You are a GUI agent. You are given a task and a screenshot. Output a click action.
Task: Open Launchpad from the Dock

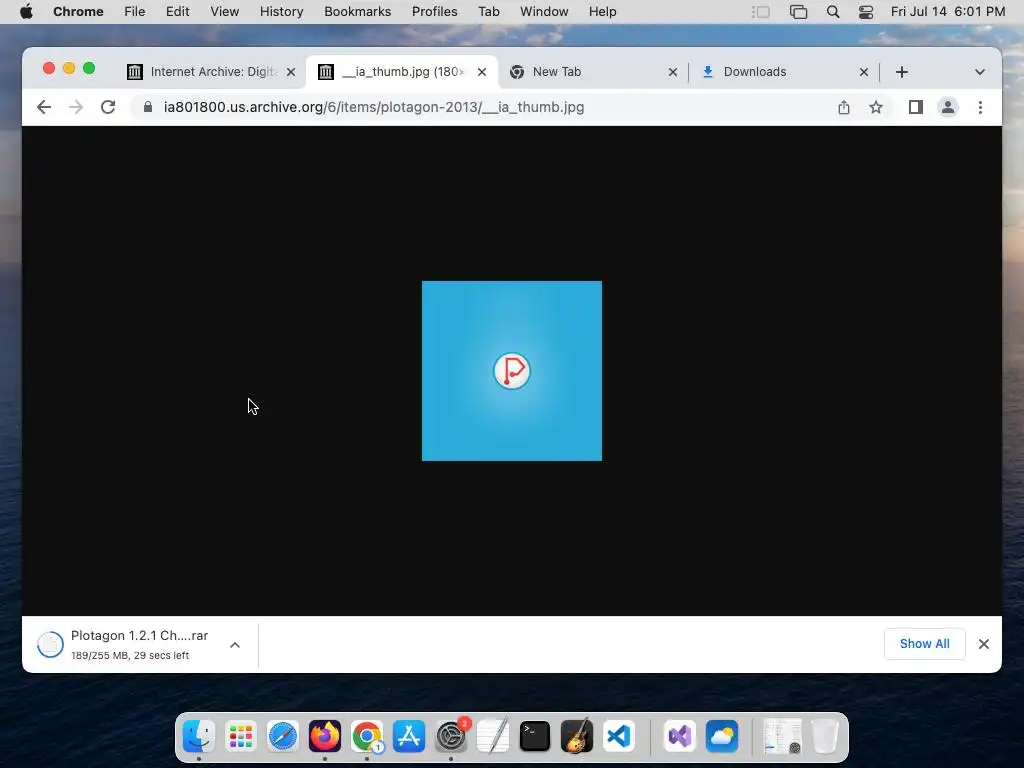(240, 737)
